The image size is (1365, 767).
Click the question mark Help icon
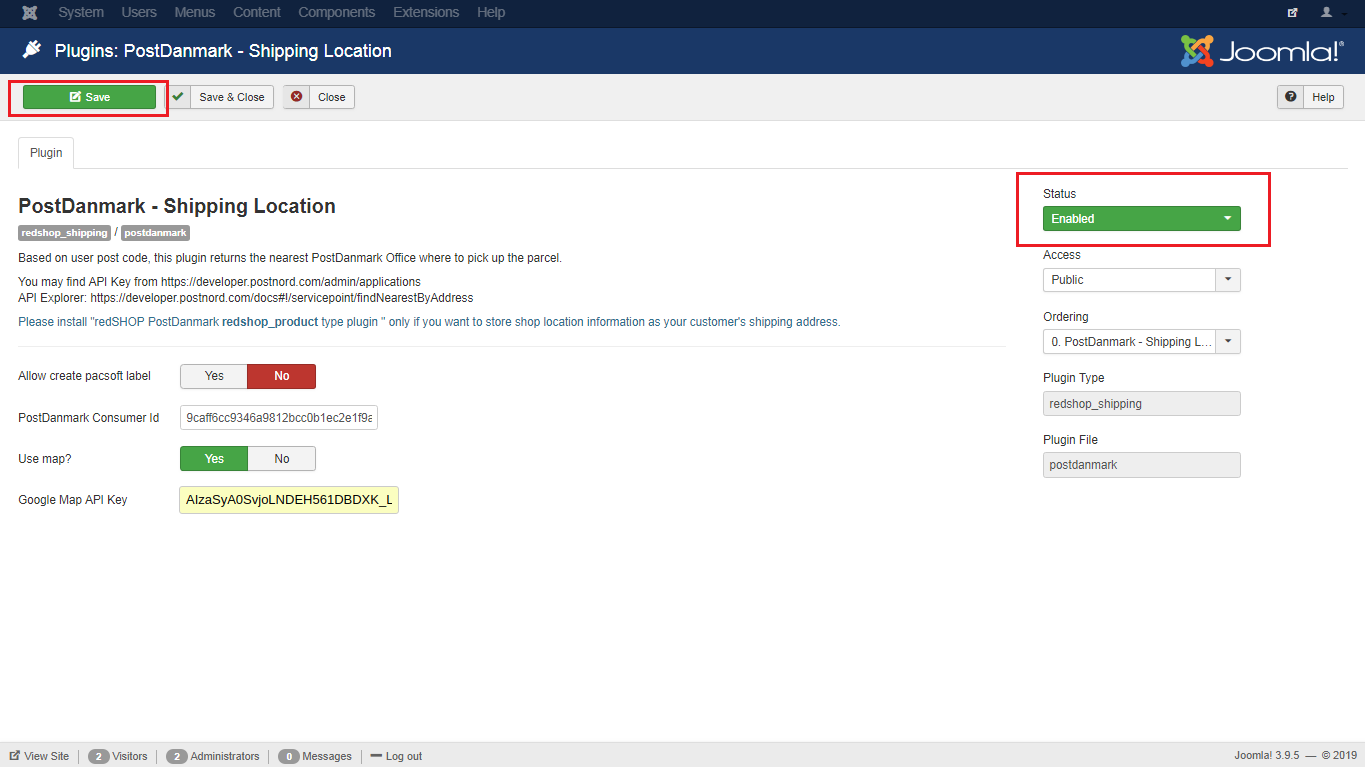click(x=1291, y=97)
